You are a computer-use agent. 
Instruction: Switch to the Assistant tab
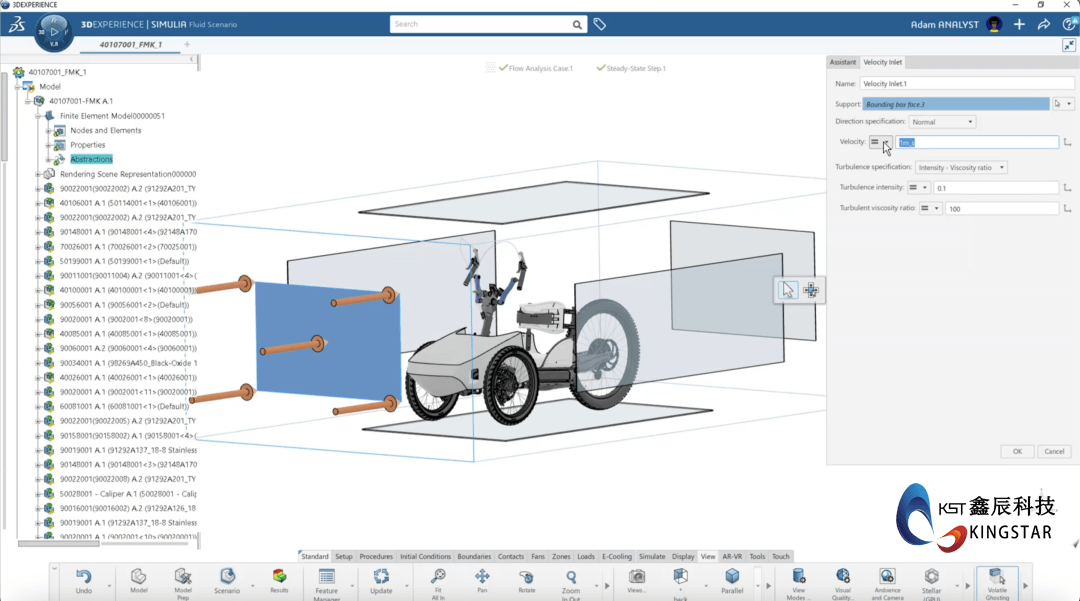[843, 61]
